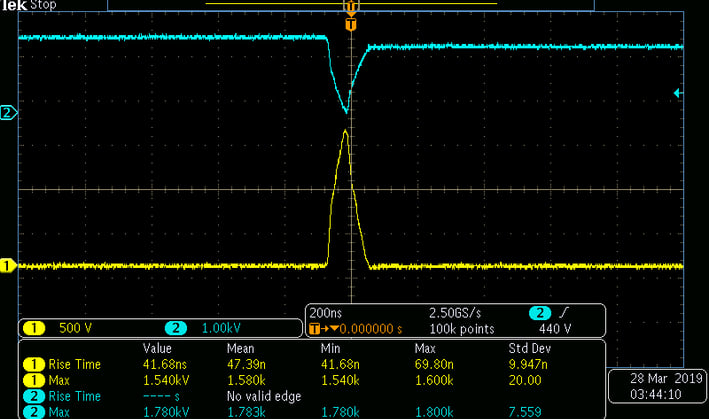Select the orange trigger position T marker
This screenshot has height=419, width=709.
click(x=351, y=24)
